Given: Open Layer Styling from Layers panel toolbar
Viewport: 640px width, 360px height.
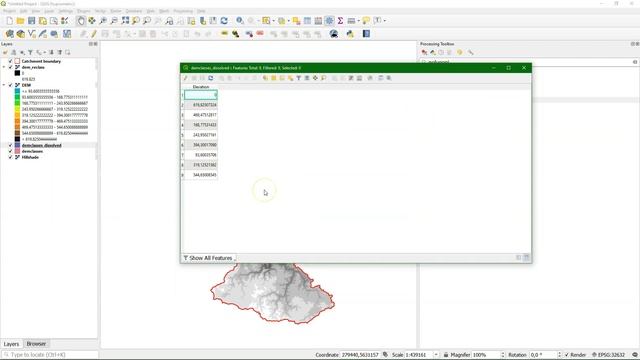Looking at the screenshot, I should click(x=5, y=53).
